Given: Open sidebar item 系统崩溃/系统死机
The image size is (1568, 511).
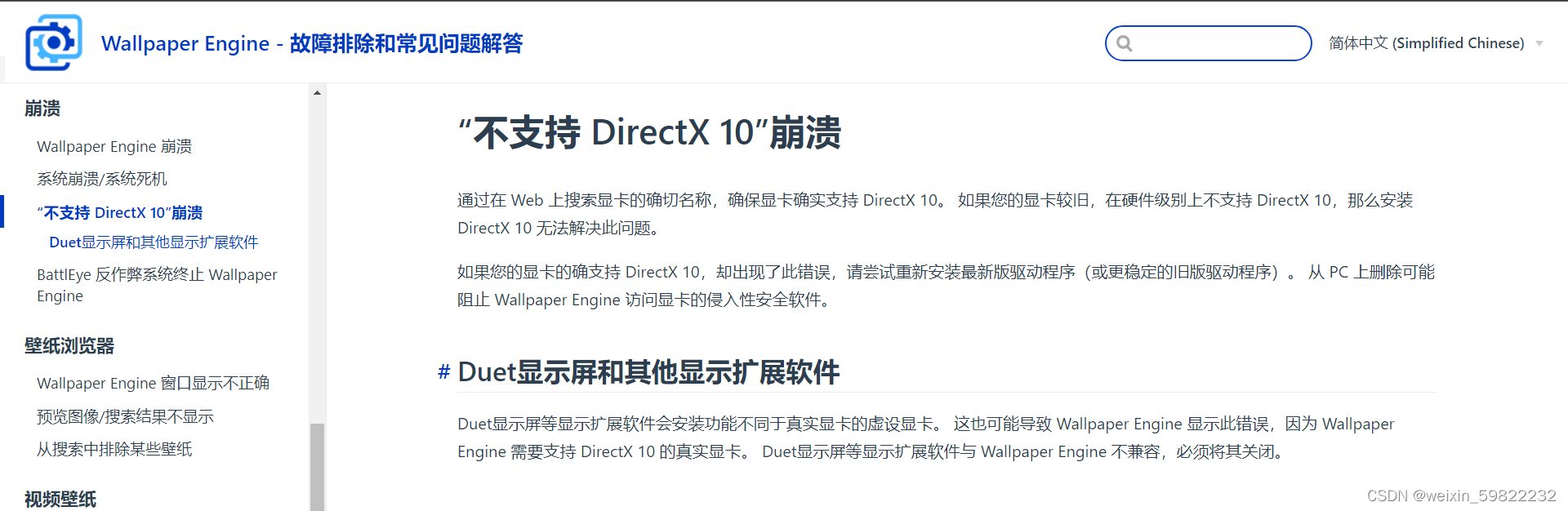Looking at the screenshot, I should (102, 179).
